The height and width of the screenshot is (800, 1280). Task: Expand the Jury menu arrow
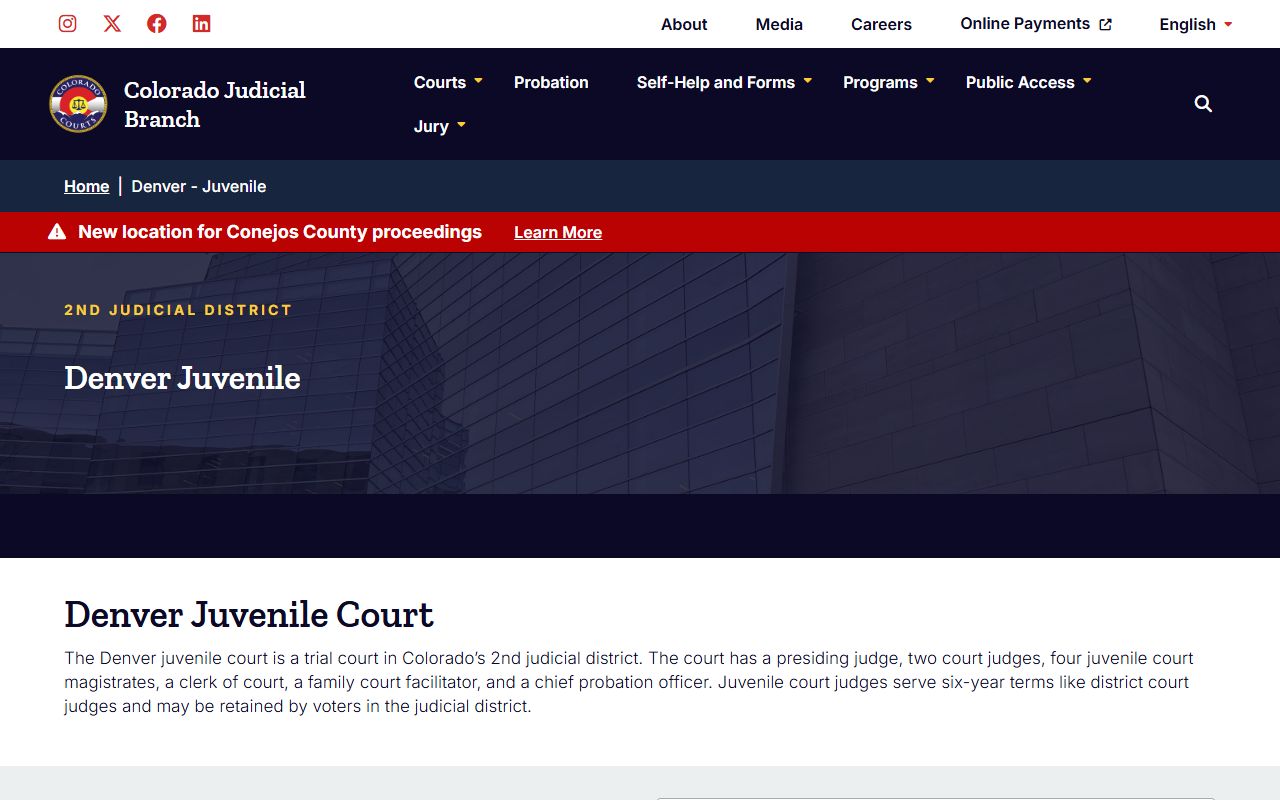point(461,124)
